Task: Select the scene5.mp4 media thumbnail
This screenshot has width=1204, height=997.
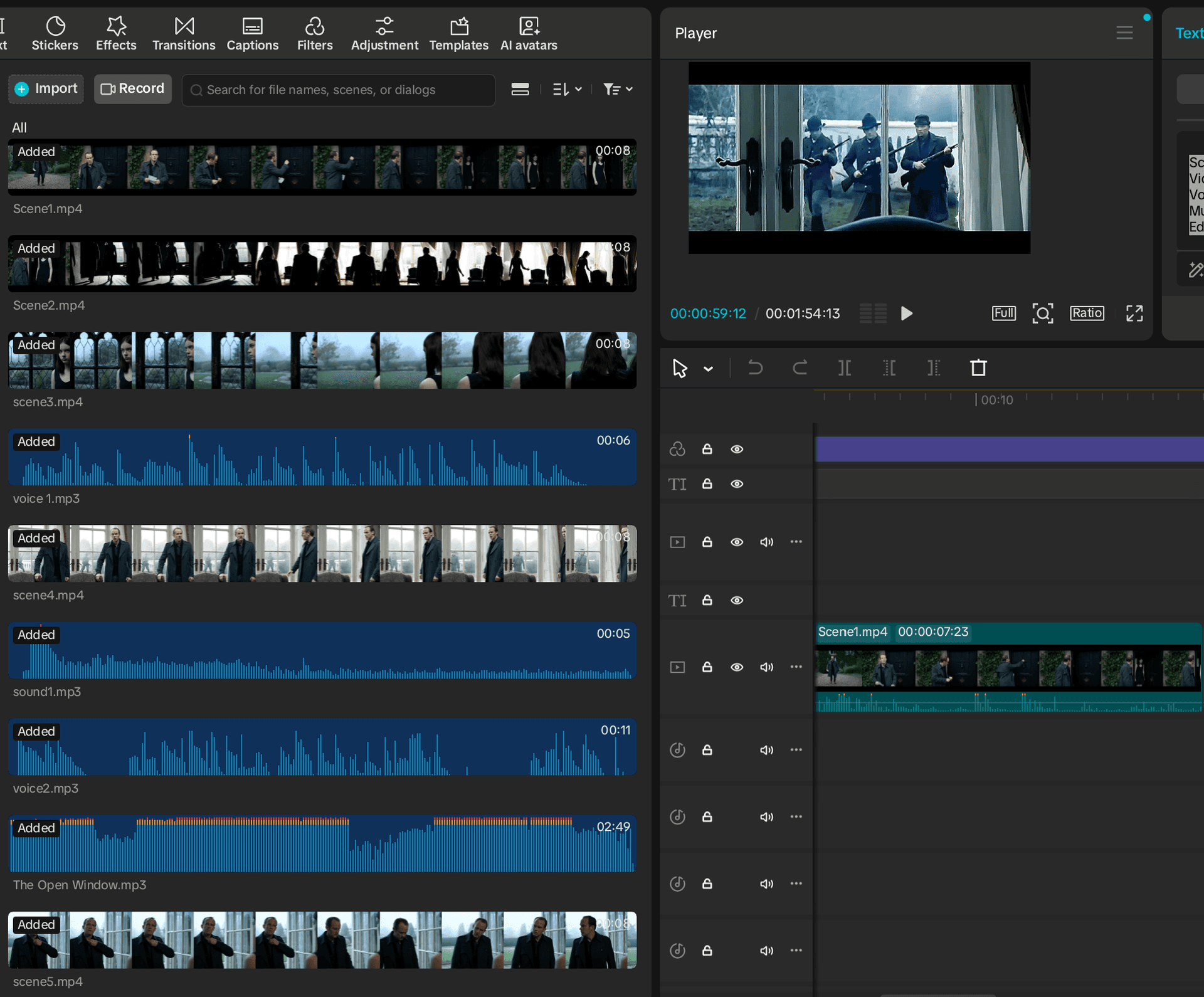Action: [x=322, y=939]
